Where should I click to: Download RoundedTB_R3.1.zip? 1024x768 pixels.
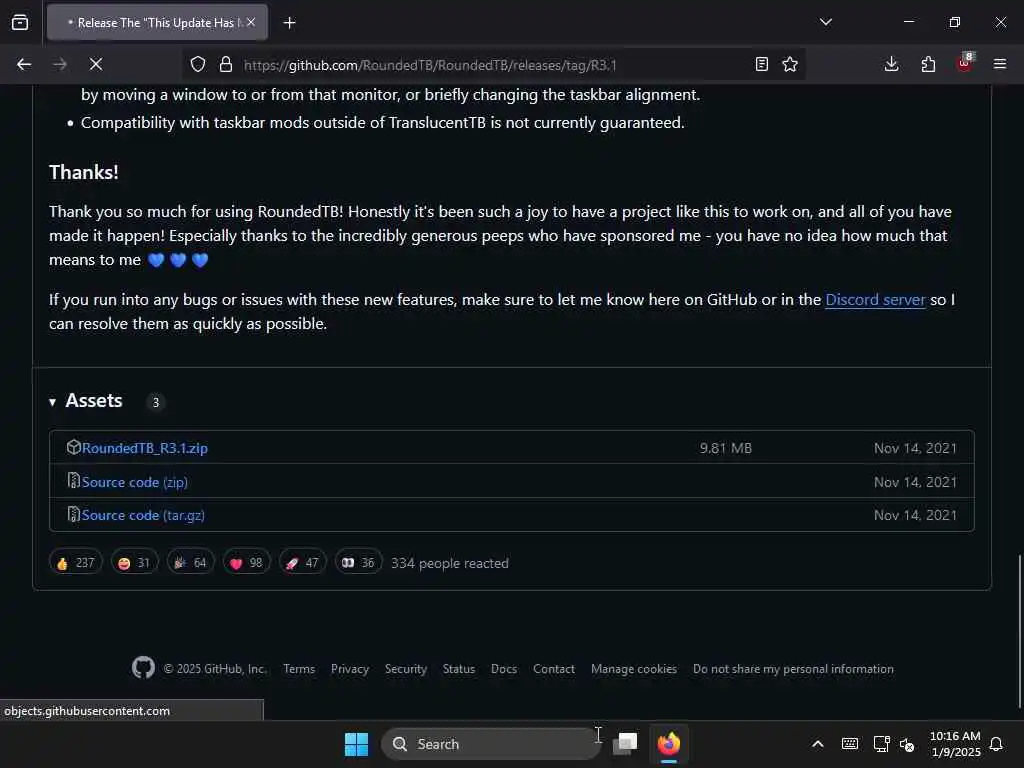(x=144, y=448)
